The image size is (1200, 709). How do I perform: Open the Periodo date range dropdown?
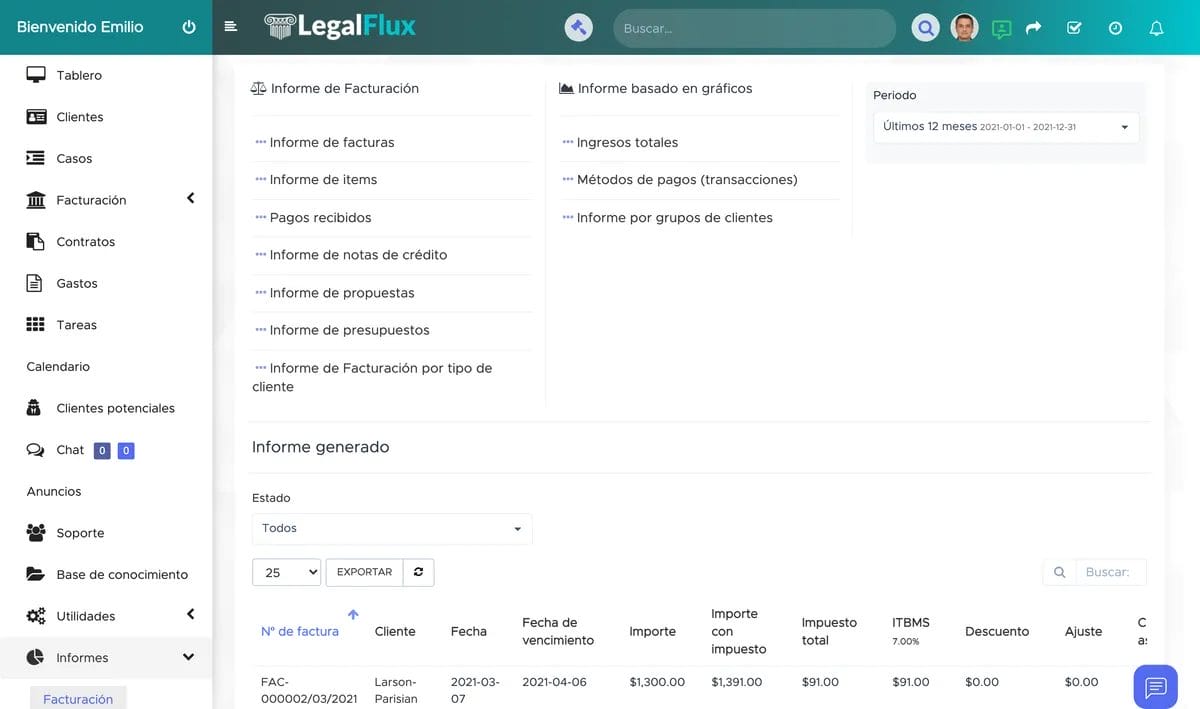[x=1005, y=127]
